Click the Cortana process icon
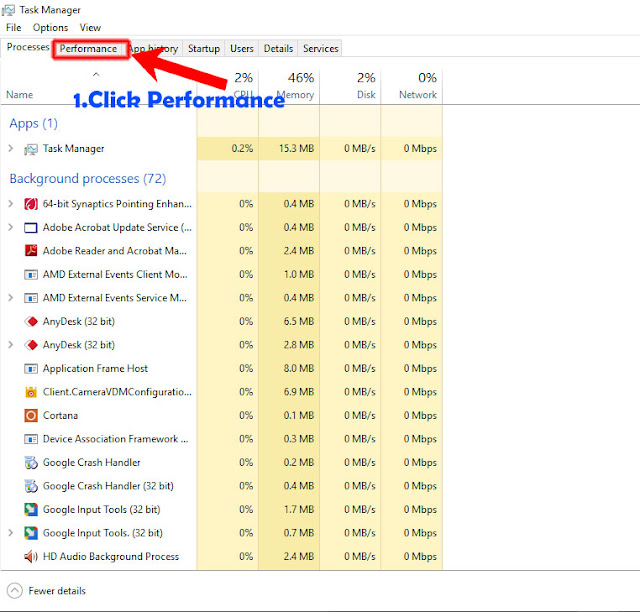 [x=31, y=415]
